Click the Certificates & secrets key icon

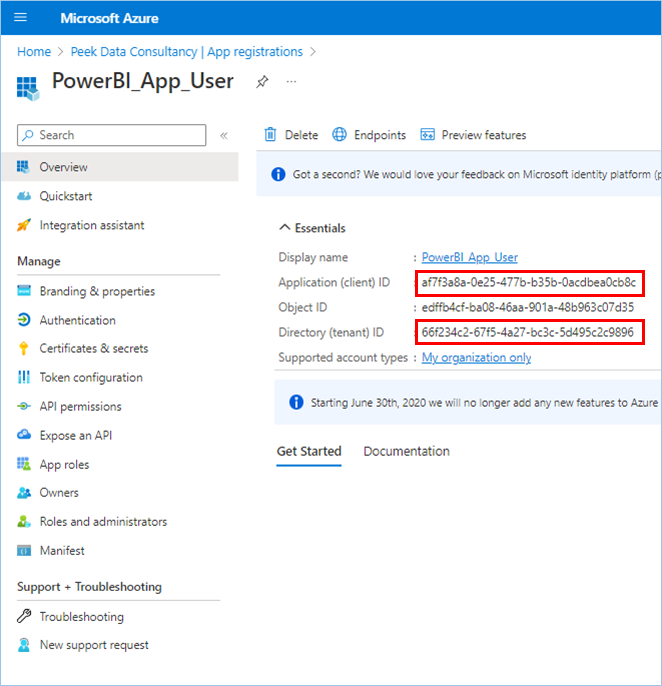(24, 348)
